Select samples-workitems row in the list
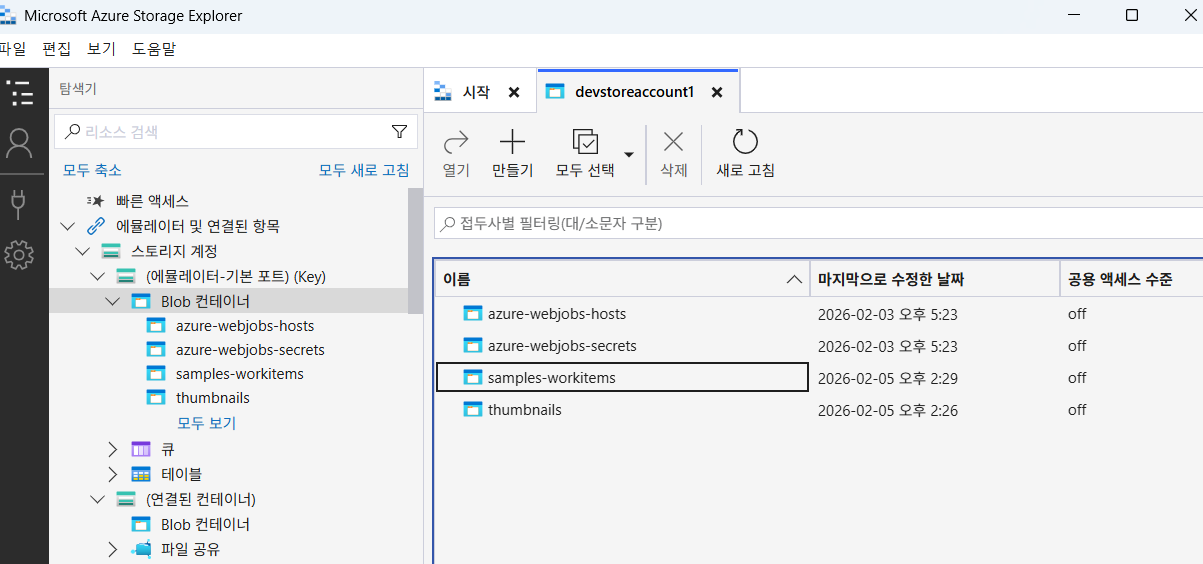 [819, 378]
